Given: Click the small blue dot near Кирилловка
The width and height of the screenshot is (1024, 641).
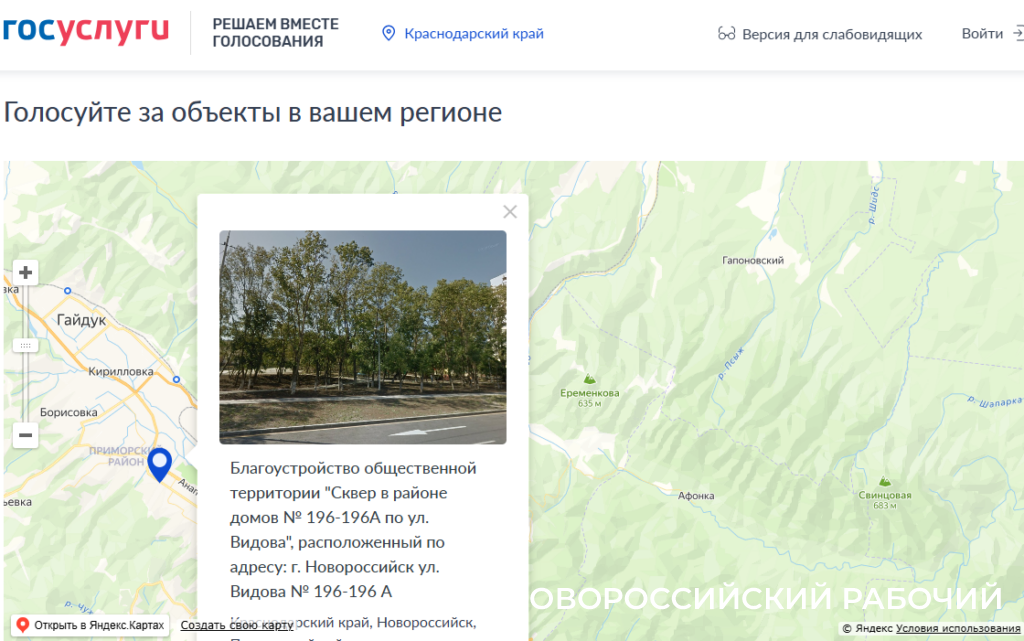Looking at the screenshot, I should click(177, 380).
